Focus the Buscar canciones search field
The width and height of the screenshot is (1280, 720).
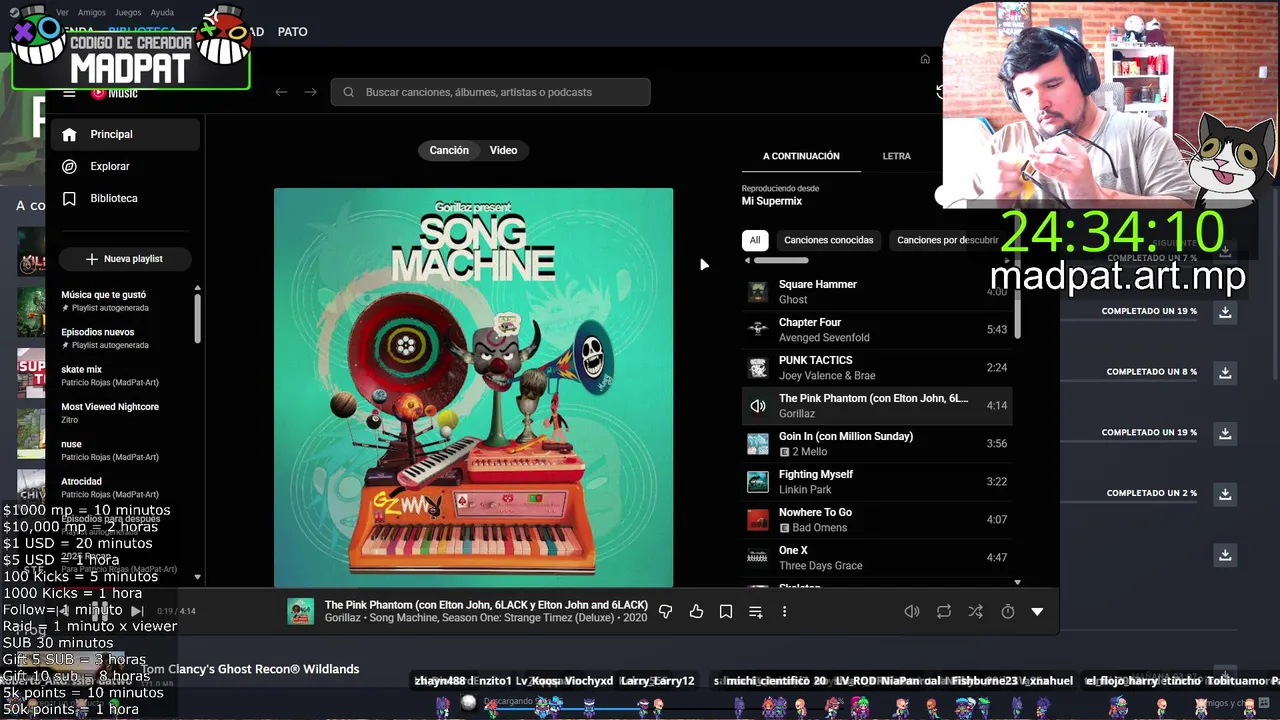click(491, 92)
